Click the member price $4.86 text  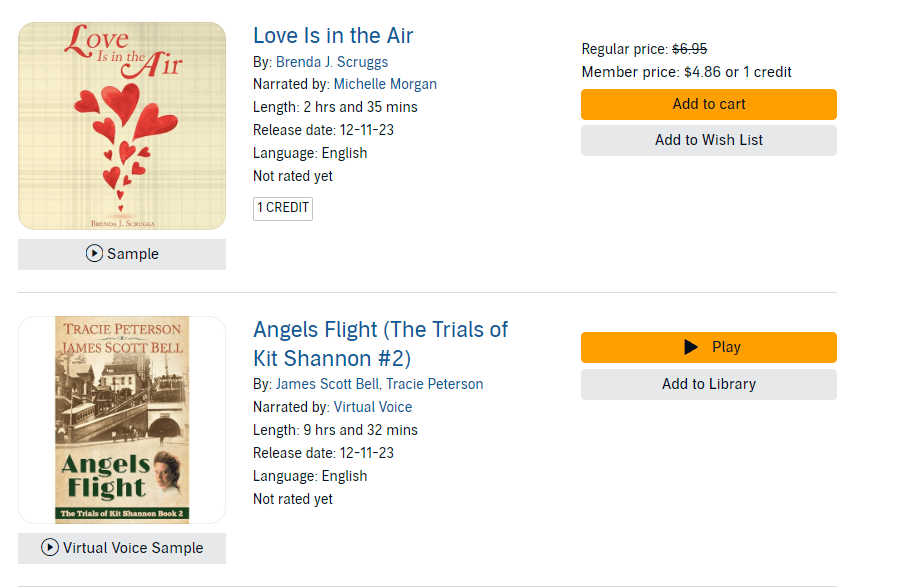coord(702,72)
